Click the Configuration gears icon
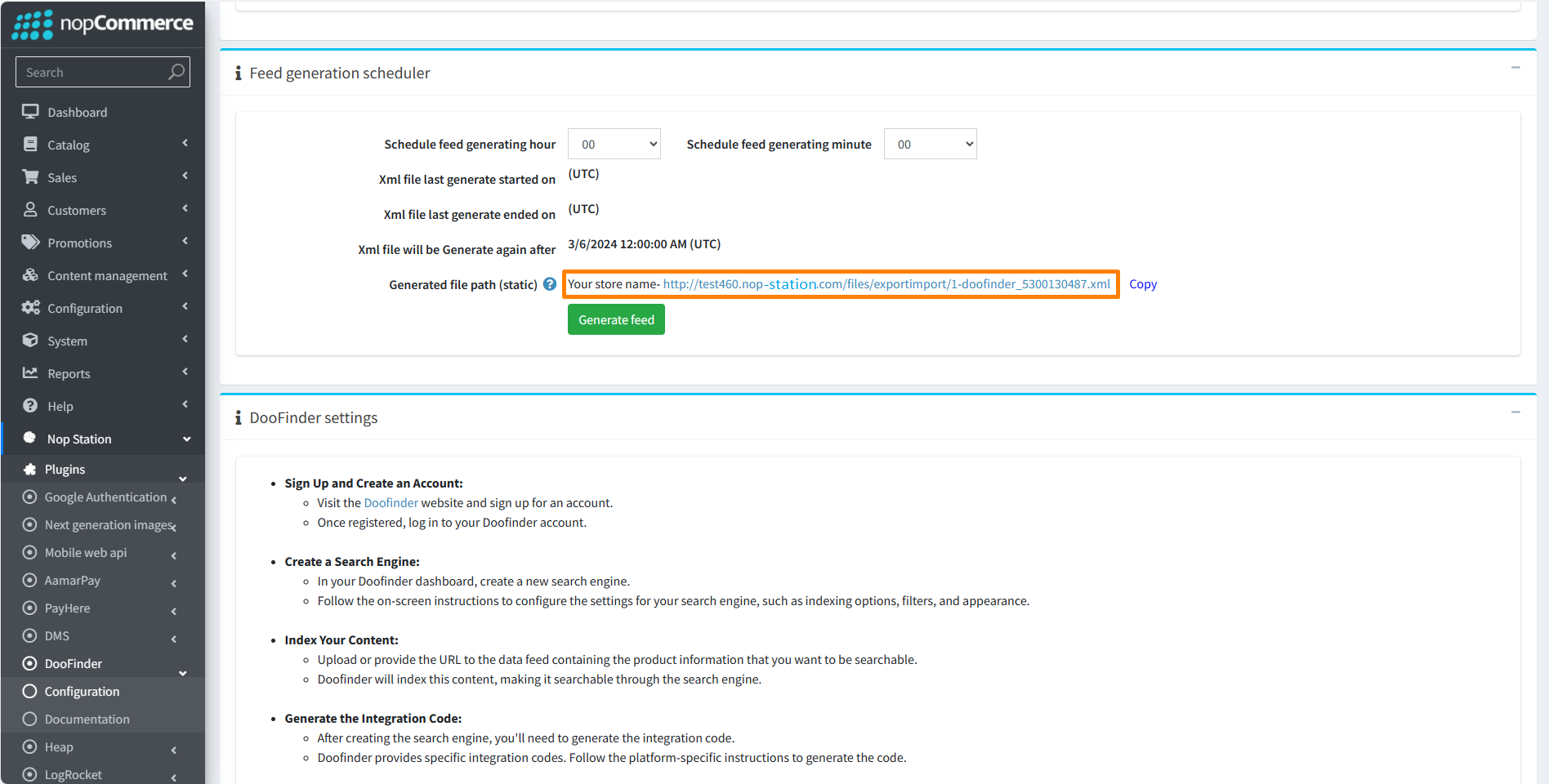Image resolution: width=1549 pixels, height=784 pixels. [x=30, y=308]
